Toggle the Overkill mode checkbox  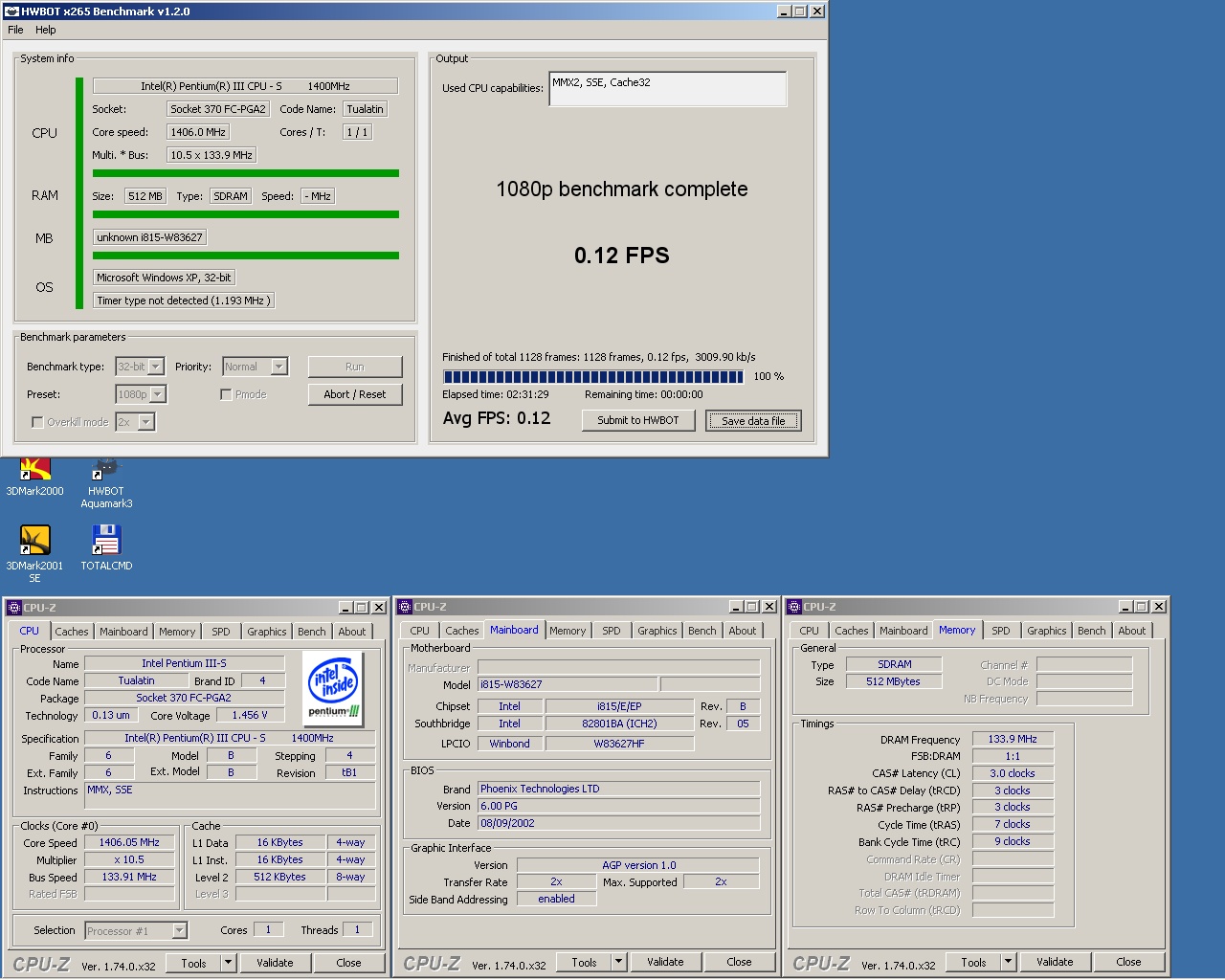pos(37,422)
